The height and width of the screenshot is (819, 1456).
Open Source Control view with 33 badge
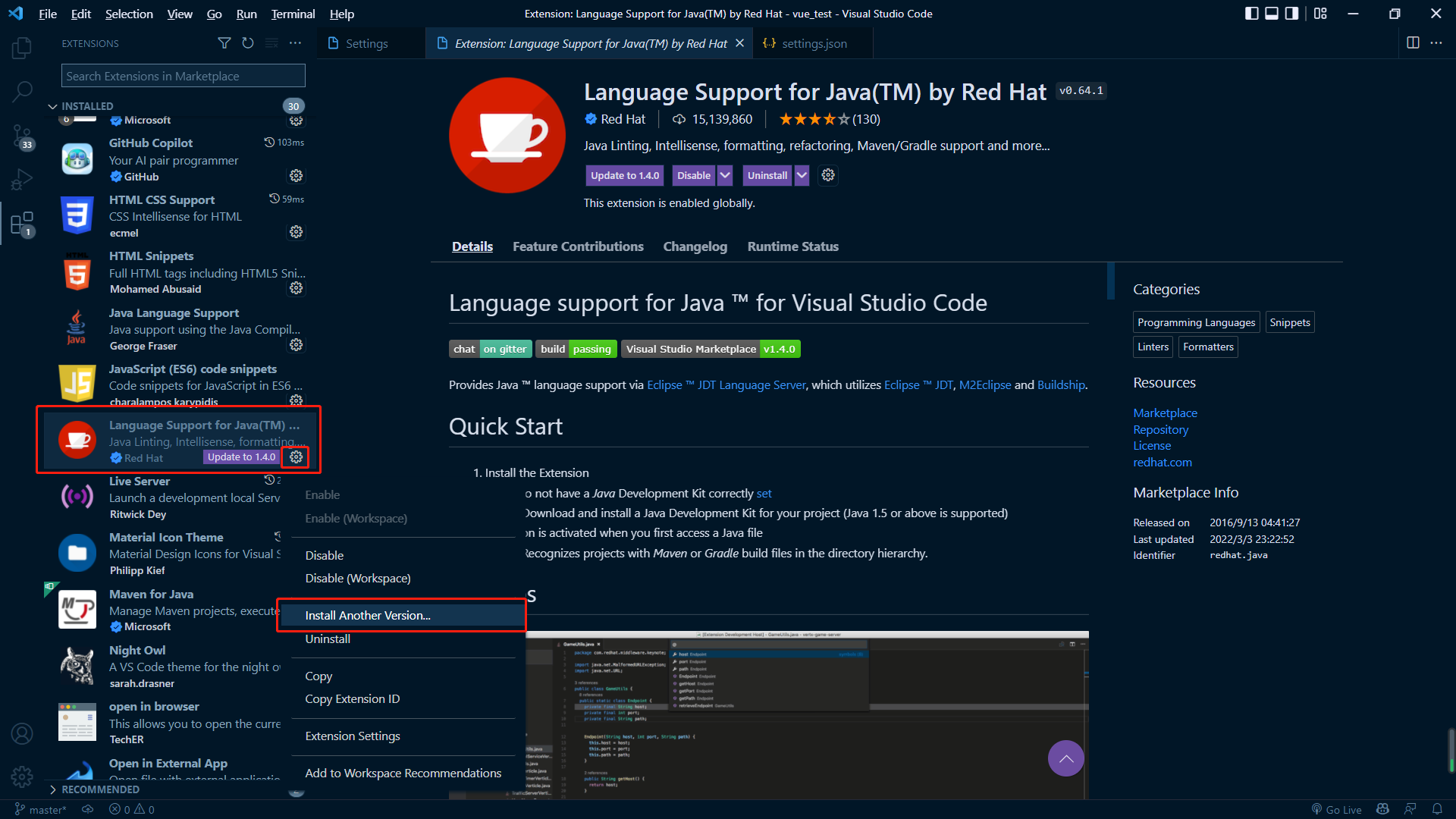point(22,136)
